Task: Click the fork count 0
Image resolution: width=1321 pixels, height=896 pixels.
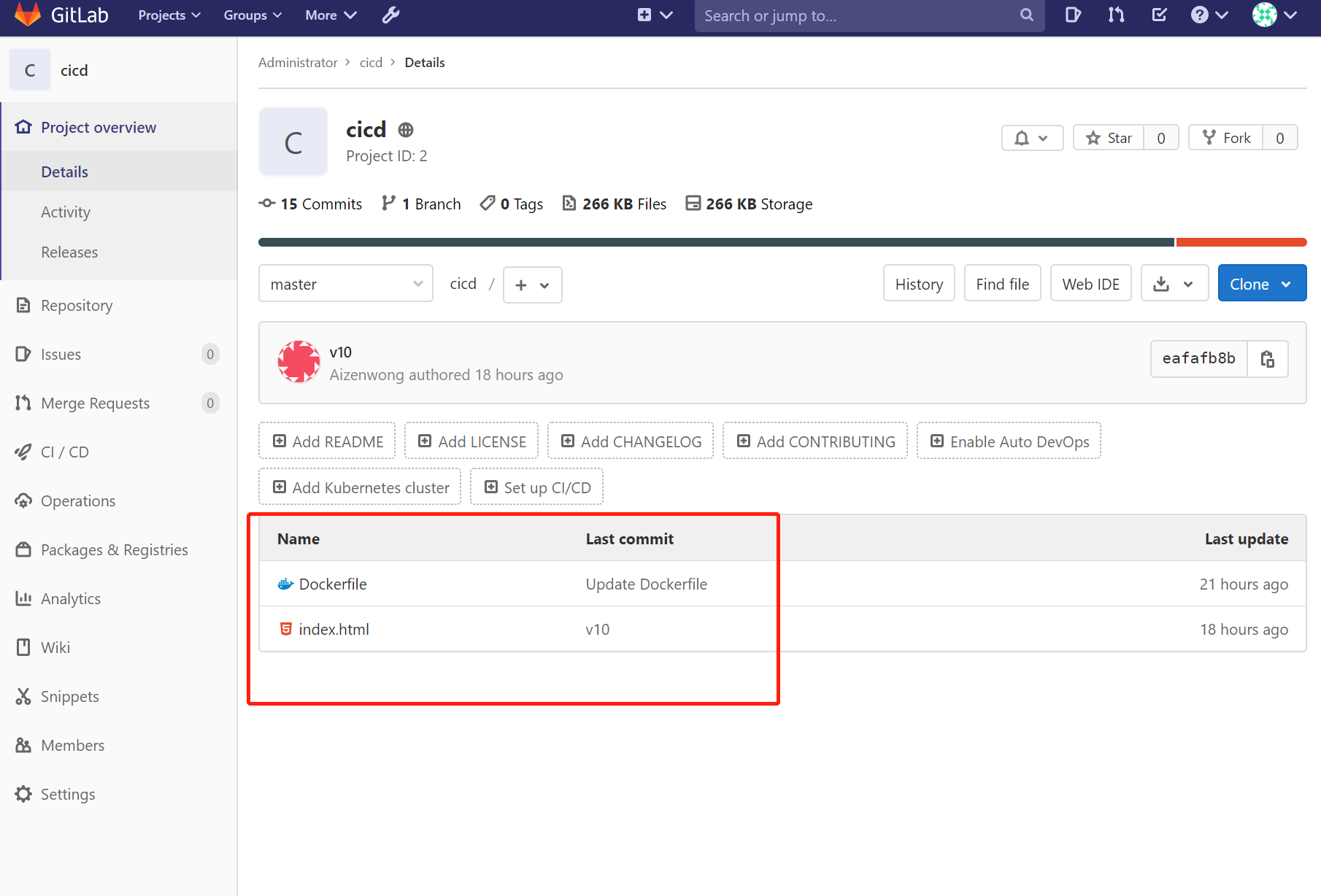Action: (1280, 138)
